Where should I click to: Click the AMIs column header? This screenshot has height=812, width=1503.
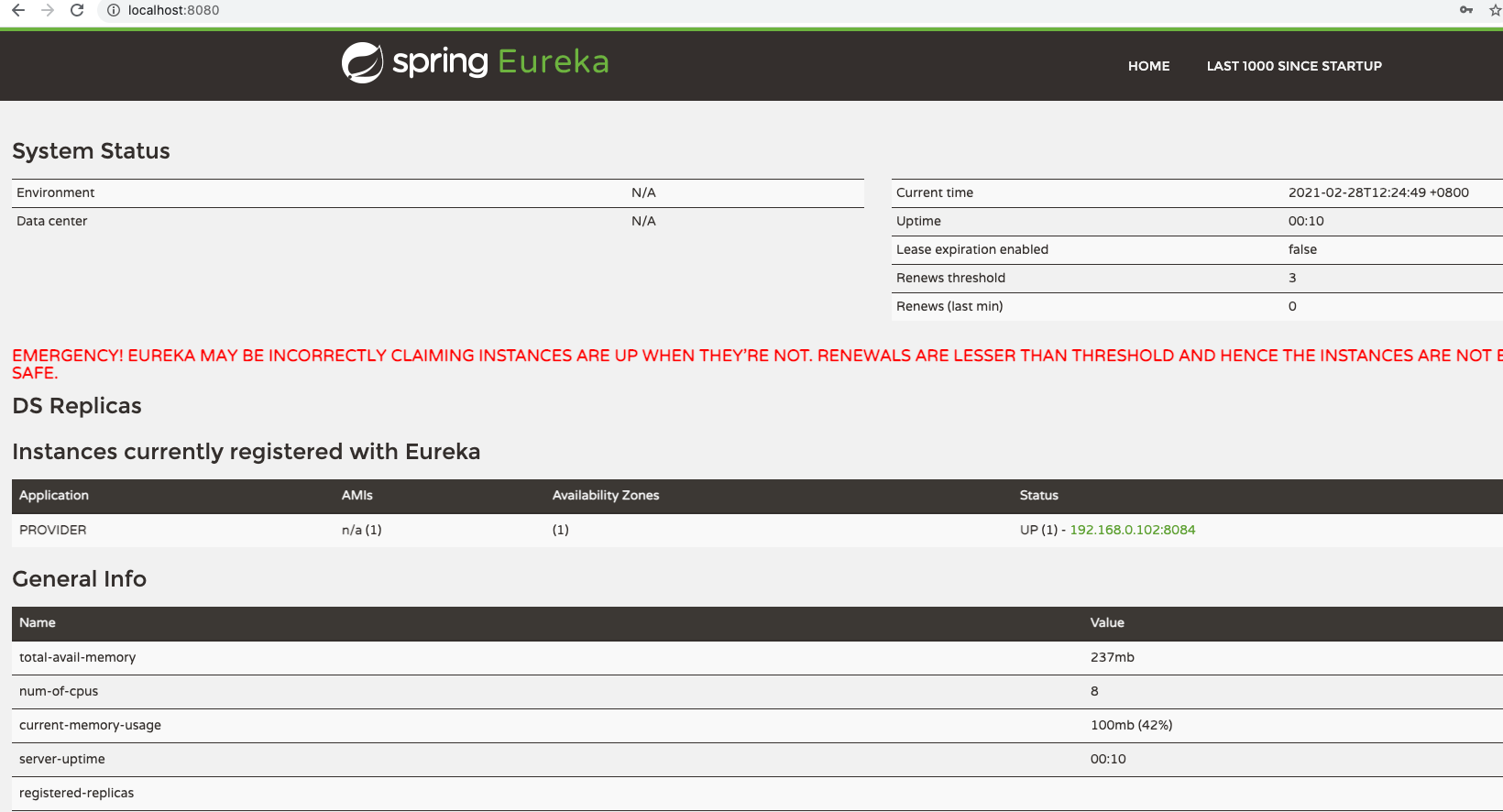pos(357,495)
